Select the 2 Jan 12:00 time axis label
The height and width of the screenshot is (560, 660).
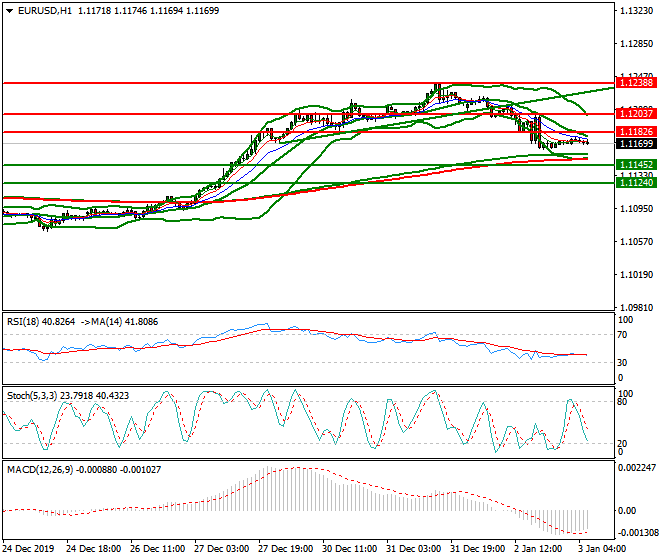tap(538, 549)
